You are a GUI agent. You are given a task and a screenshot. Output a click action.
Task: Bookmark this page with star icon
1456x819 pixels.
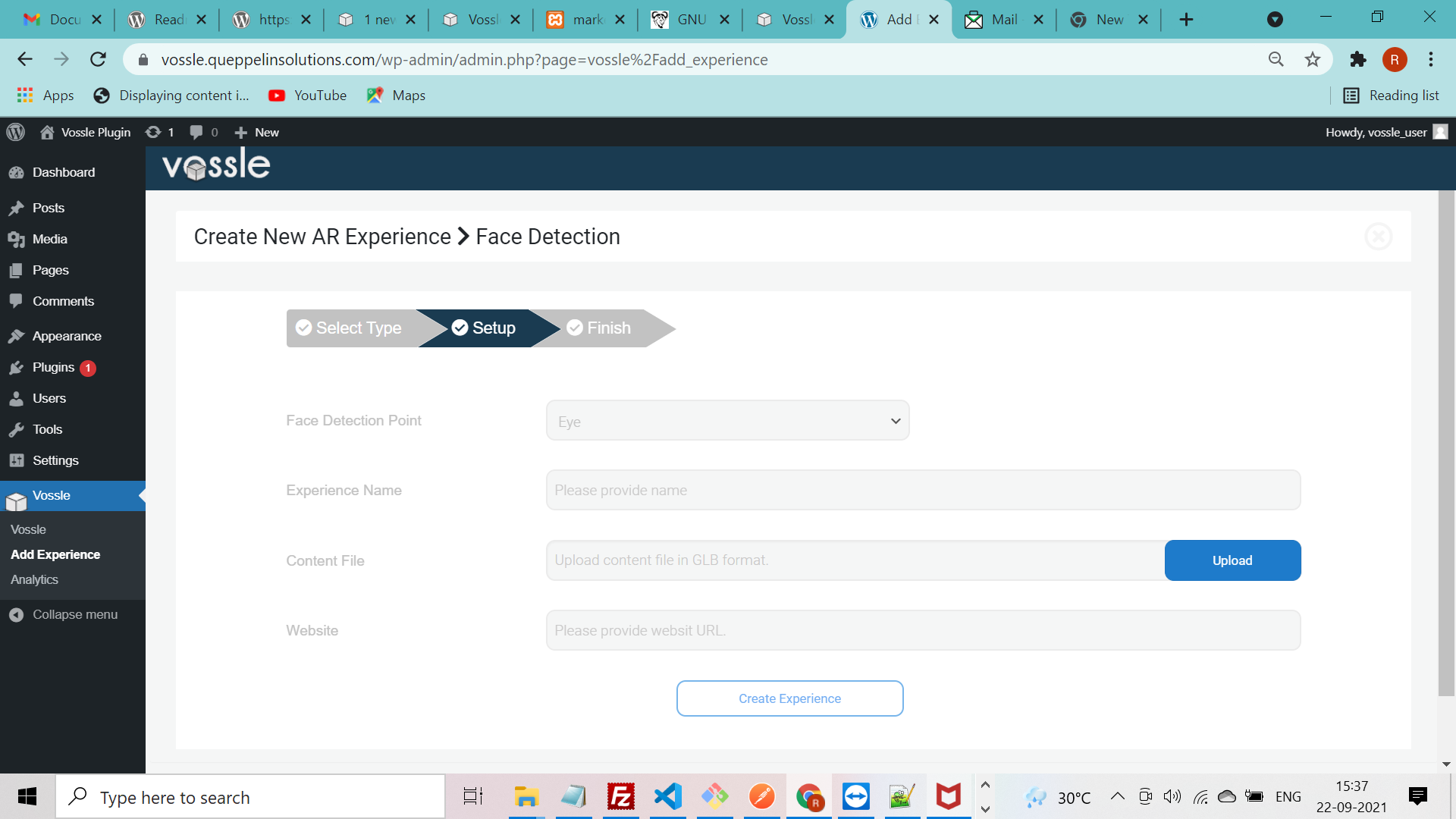1313,59
